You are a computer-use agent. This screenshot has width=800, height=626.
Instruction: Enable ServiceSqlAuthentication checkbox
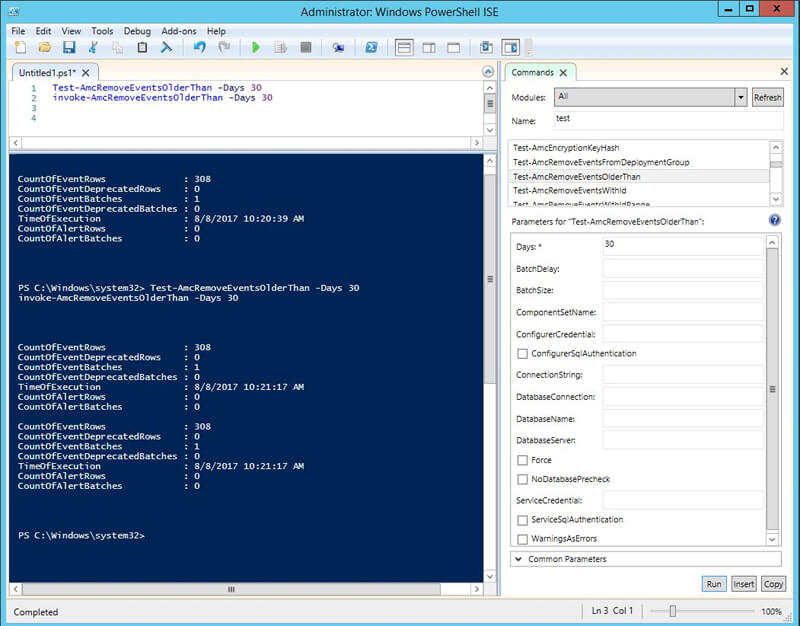(x=522, y=520)
